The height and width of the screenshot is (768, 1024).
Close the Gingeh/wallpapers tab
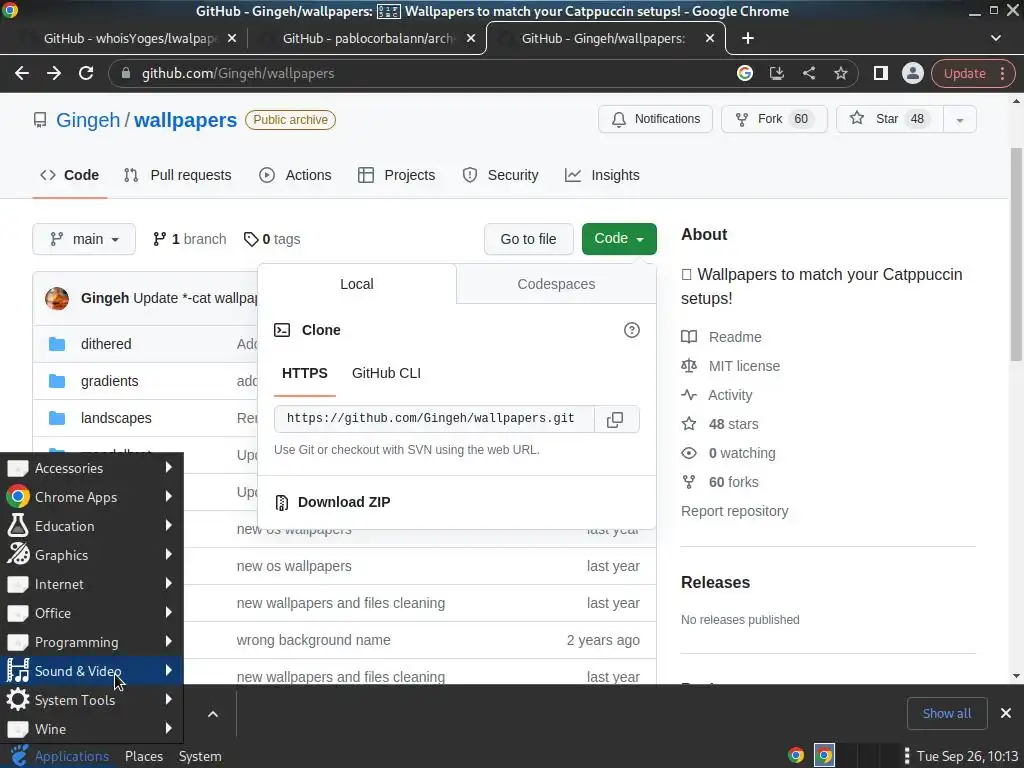click(710, 39)
